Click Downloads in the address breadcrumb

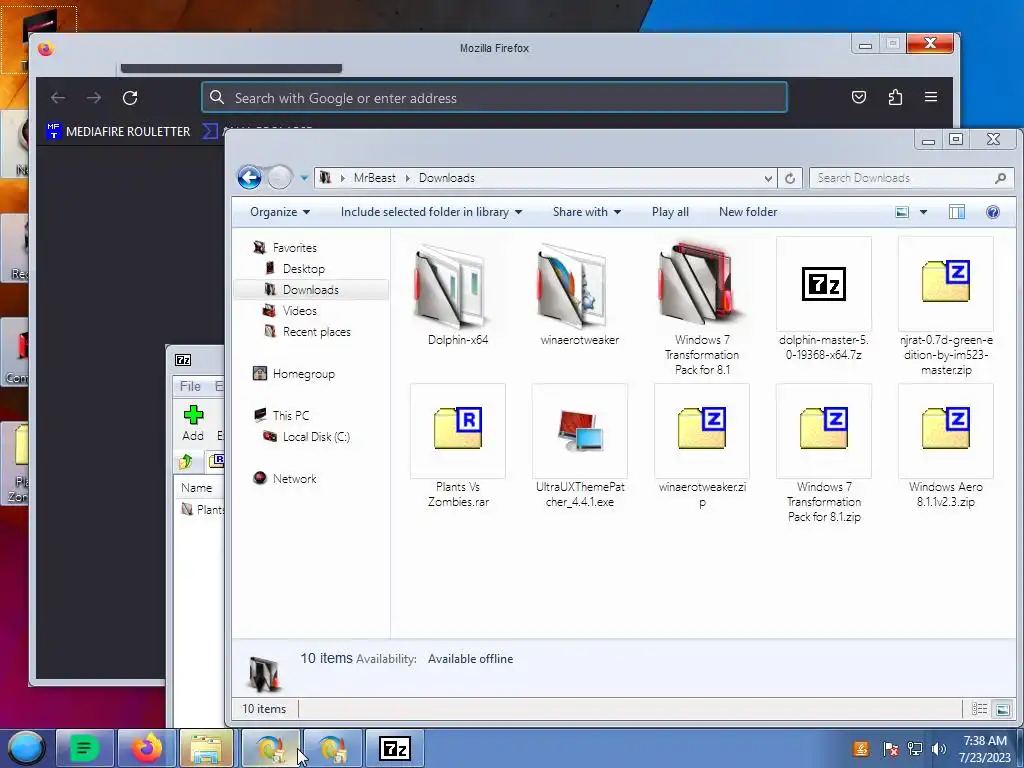pos(447,178)
